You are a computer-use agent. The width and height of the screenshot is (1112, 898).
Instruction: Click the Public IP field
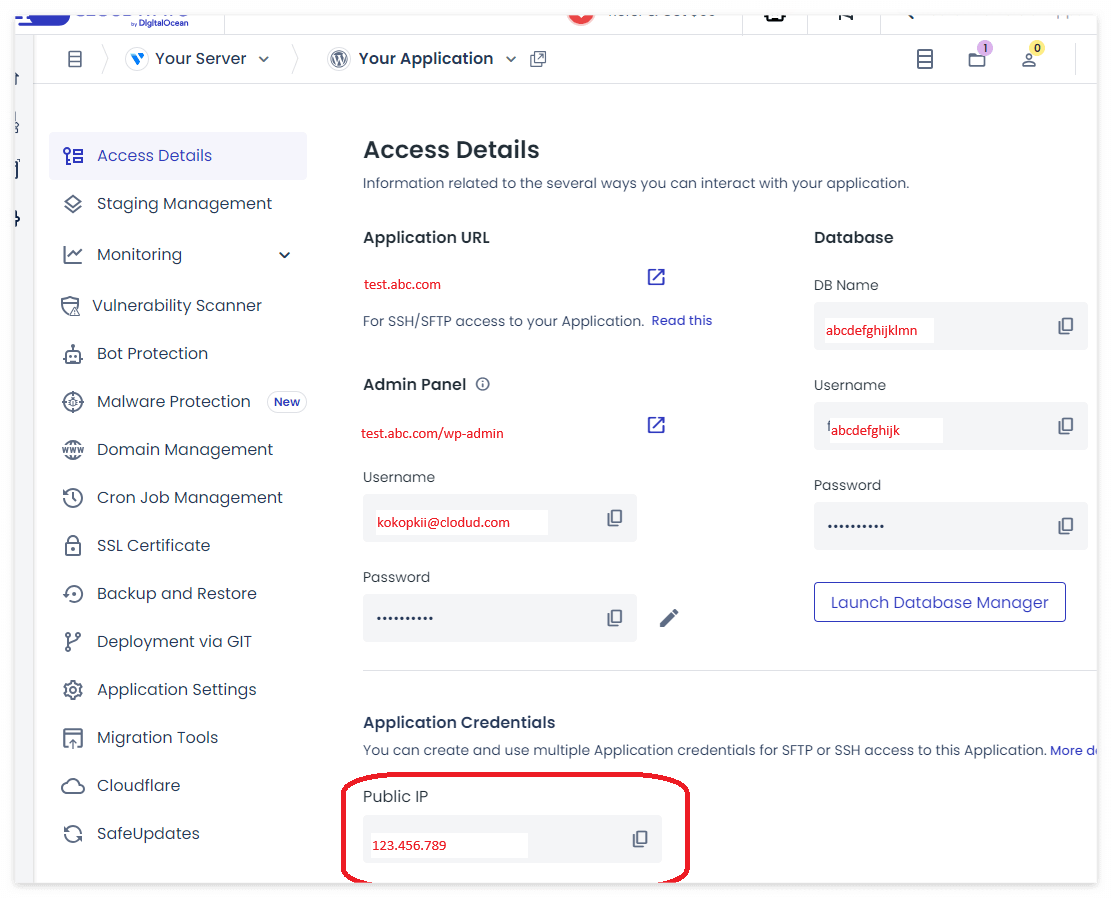tap(512, 839)
